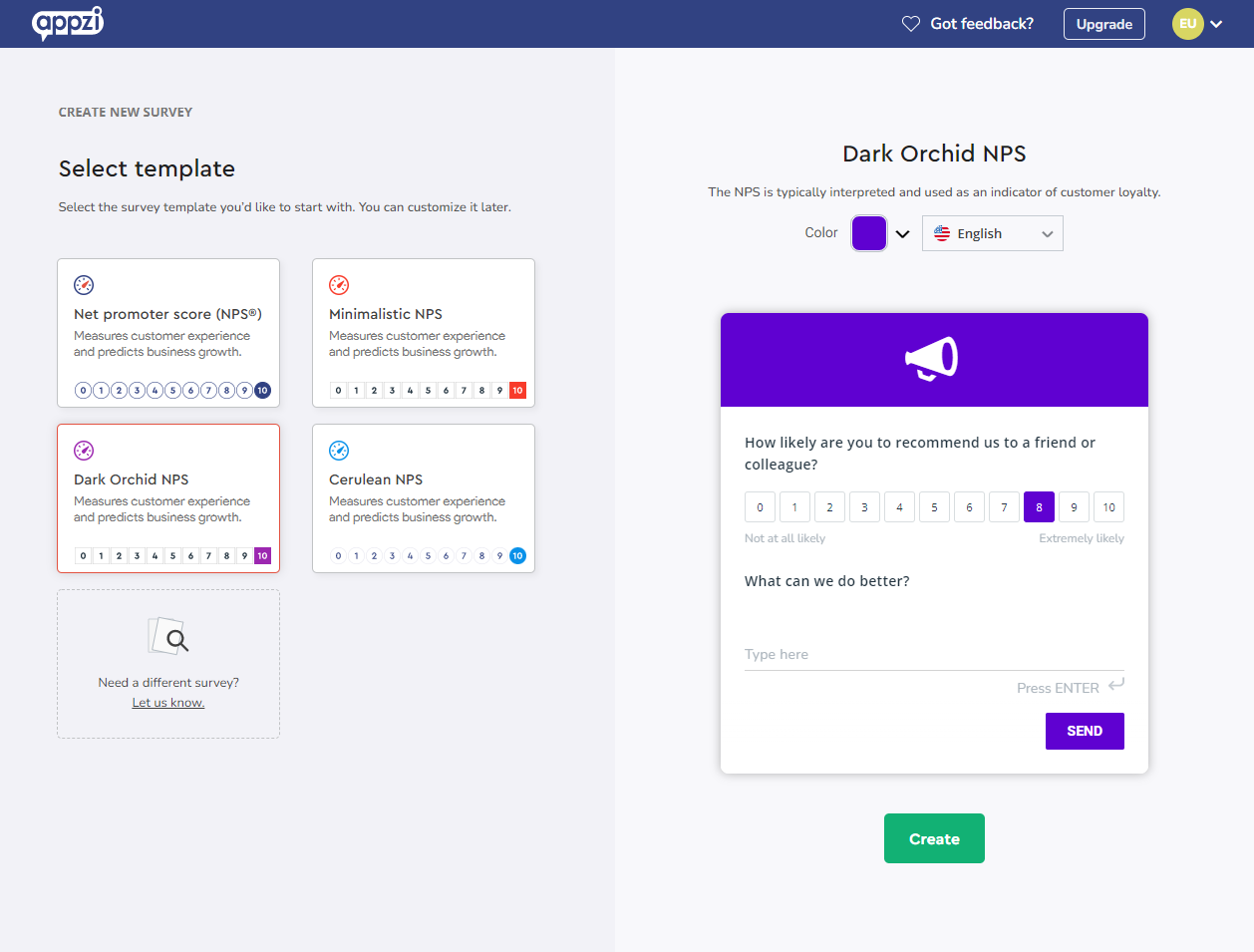Click the Dark Orchid NPS gauge icon

pyautogui.click(x=84, y=451)
